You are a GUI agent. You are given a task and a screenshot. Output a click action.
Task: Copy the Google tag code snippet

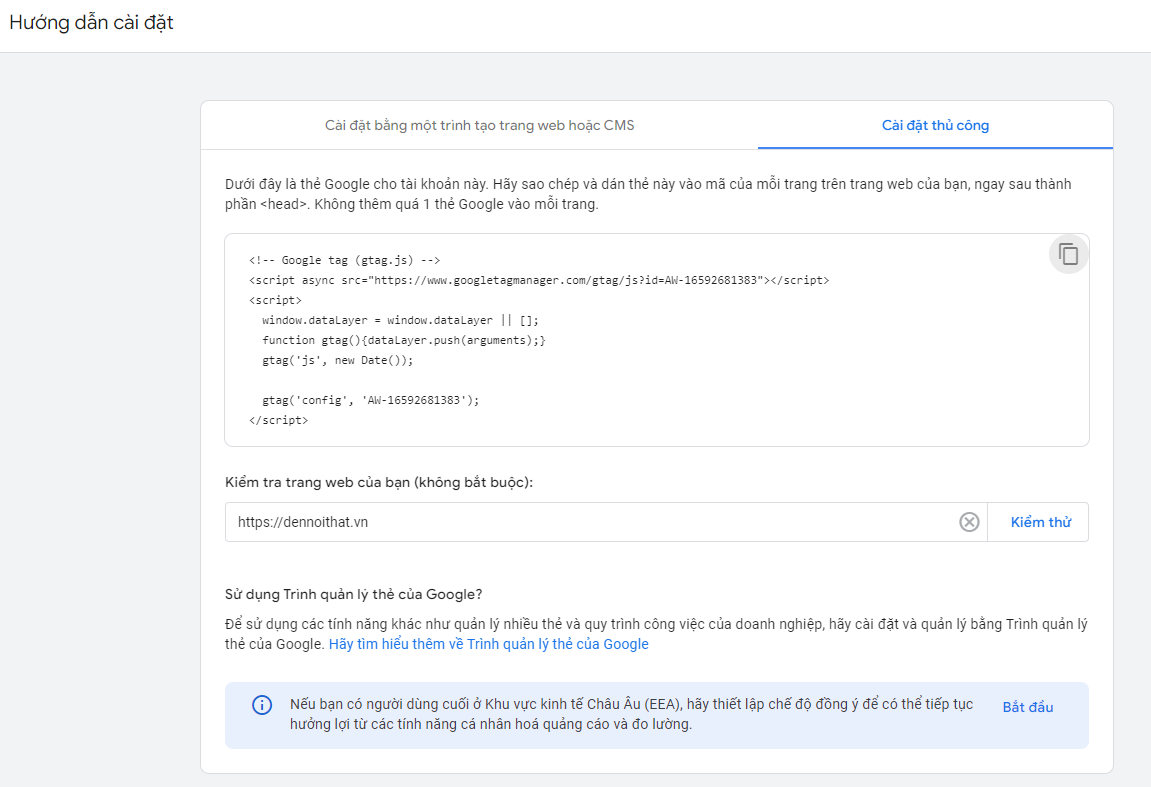1068,254
